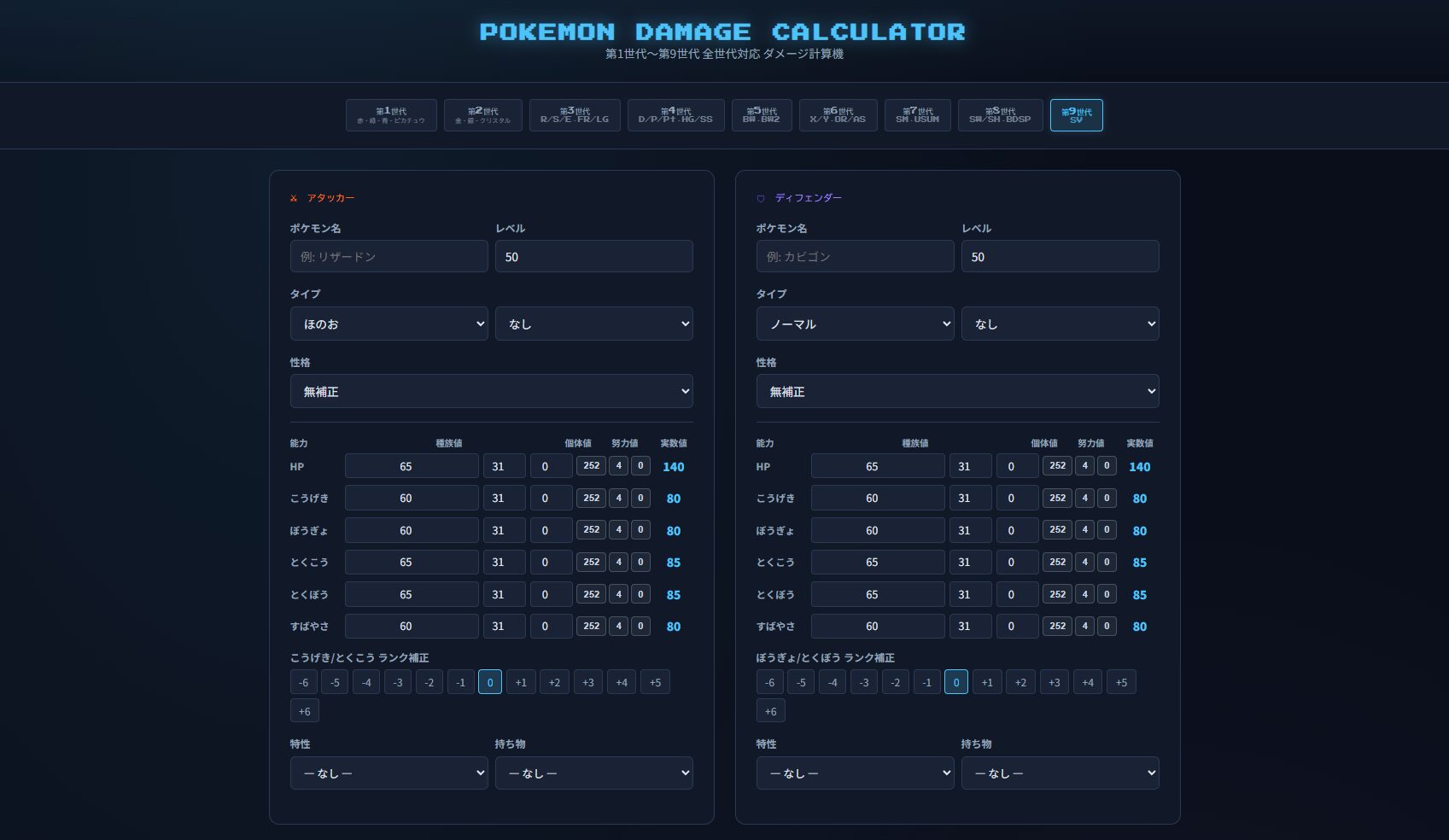Open the attacker's ほのお type dropdown
The height and width of the screenshot is (840, 1449).
389,324
